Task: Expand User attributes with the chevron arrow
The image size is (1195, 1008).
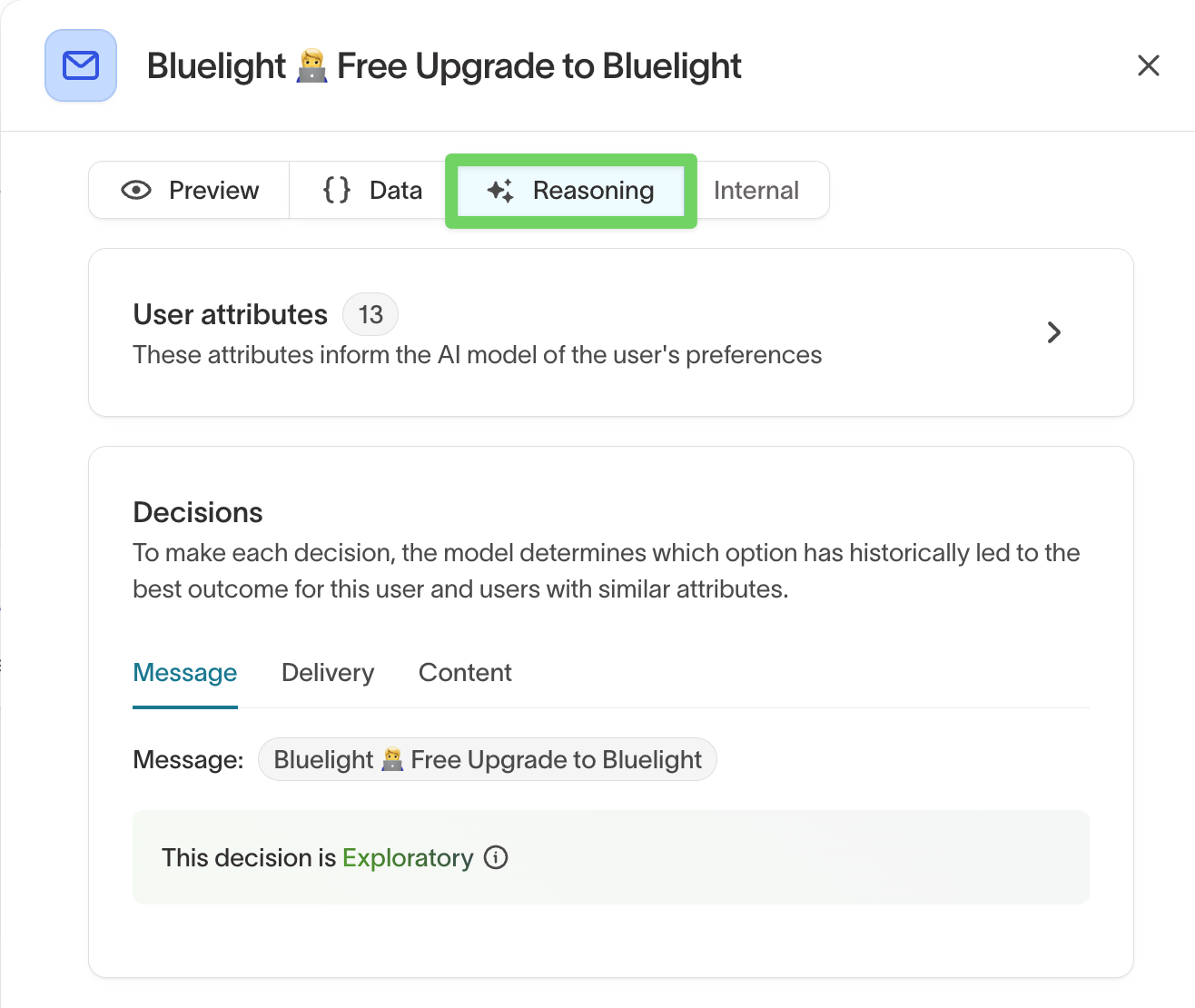Action: 1054,332
